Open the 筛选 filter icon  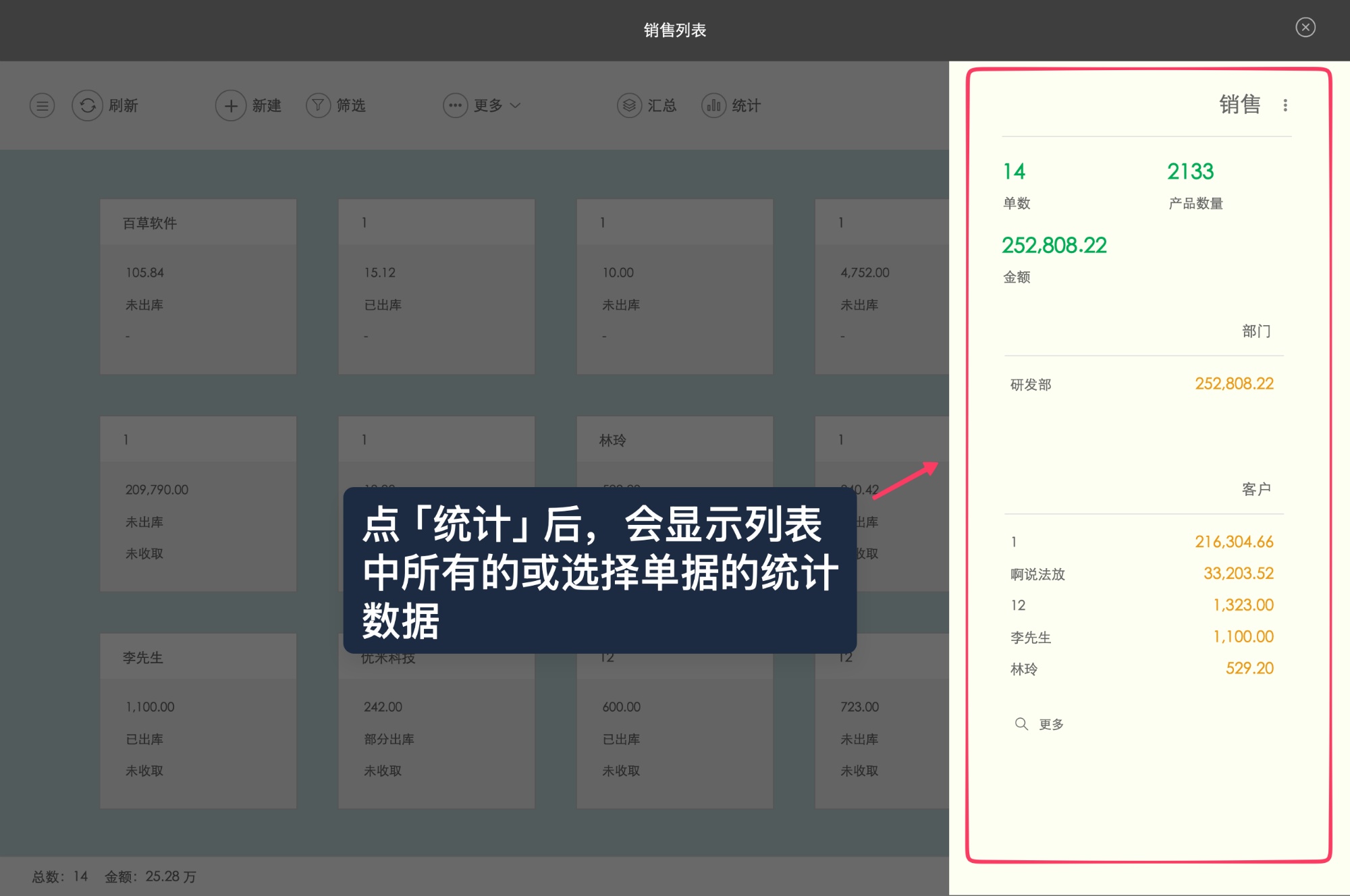pos(317,105)
